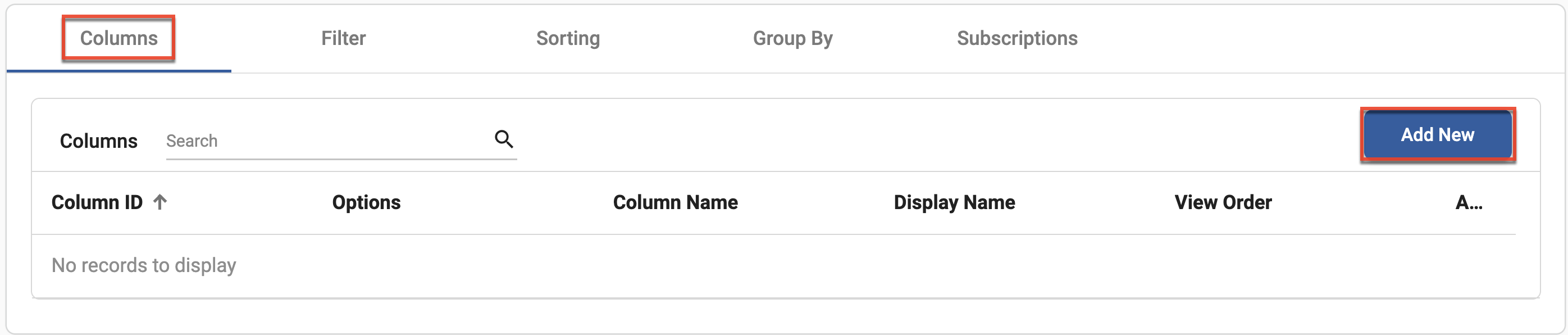This screenshot has height=335, width=1568.
Task: Sort records by View Order column
Action: click(x=1222, y=202)
